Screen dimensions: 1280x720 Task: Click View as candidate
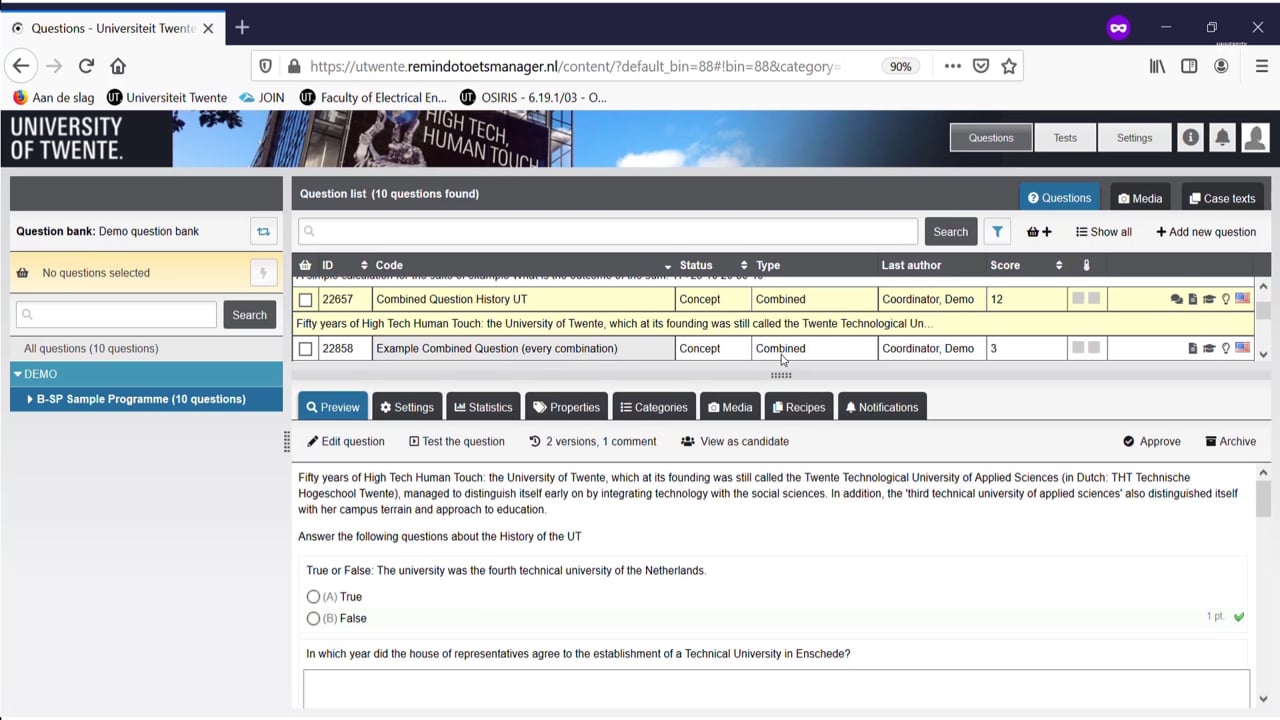click(735, 441)
